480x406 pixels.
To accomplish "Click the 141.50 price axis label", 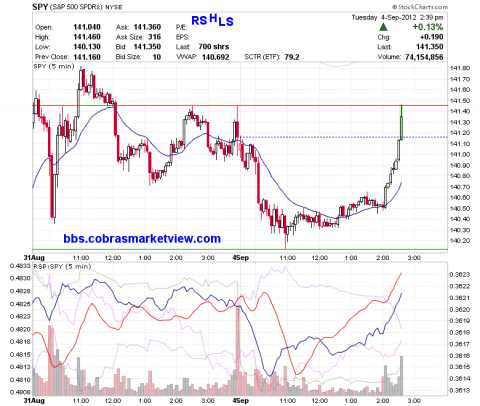I will tap(460, 101).
